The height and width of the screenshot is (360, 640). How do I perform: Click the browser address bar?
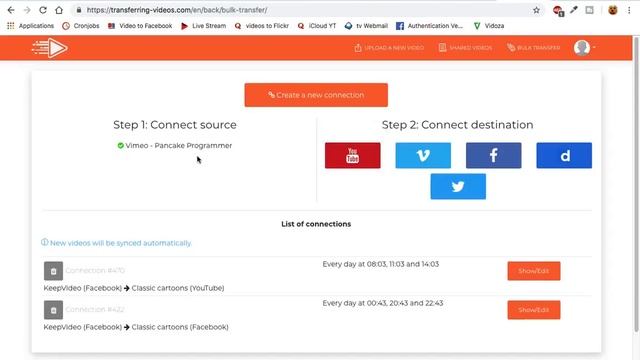coord(302,10)
